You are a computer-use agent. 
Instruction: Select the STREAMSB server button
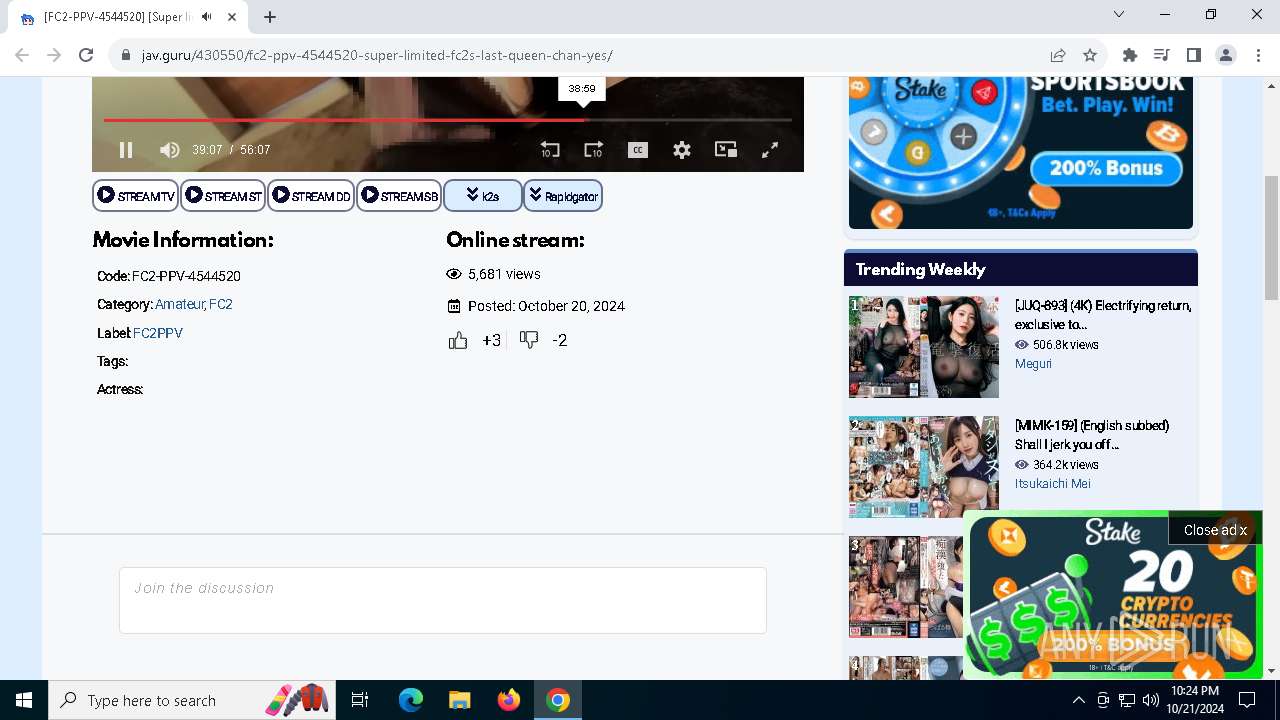pyautogui.click(x=399, y=196)
